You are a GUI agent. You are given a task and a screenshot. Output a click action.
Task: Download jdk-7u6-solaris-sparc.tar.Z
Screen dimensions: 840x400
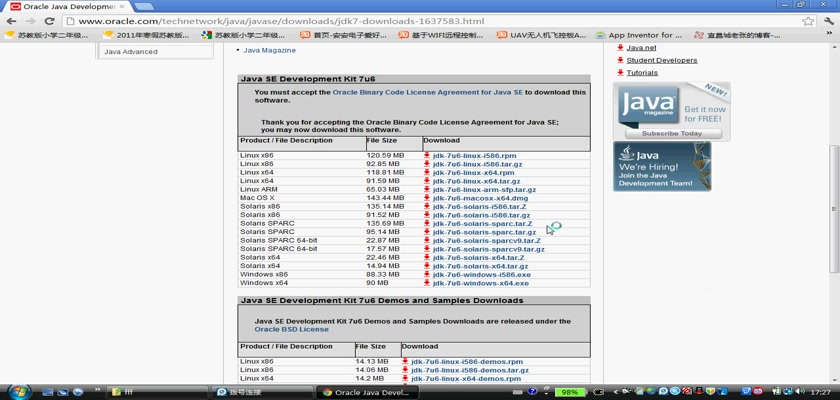coord(482,224)
